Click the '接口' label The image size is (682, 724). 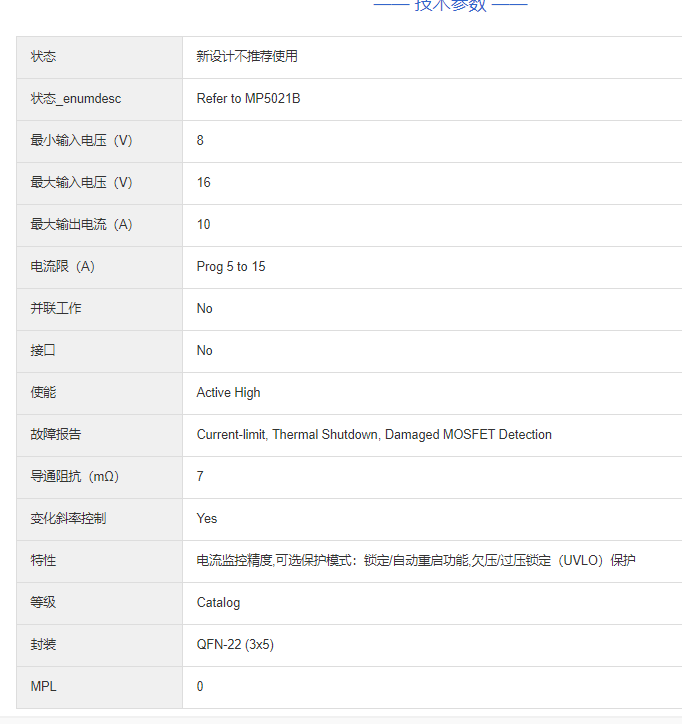43,350
